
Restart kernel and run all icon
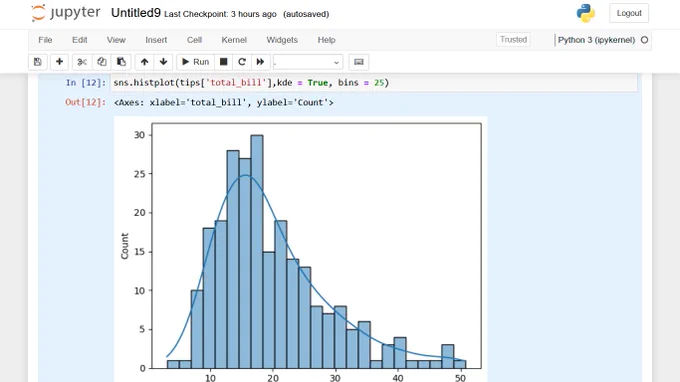261,62
